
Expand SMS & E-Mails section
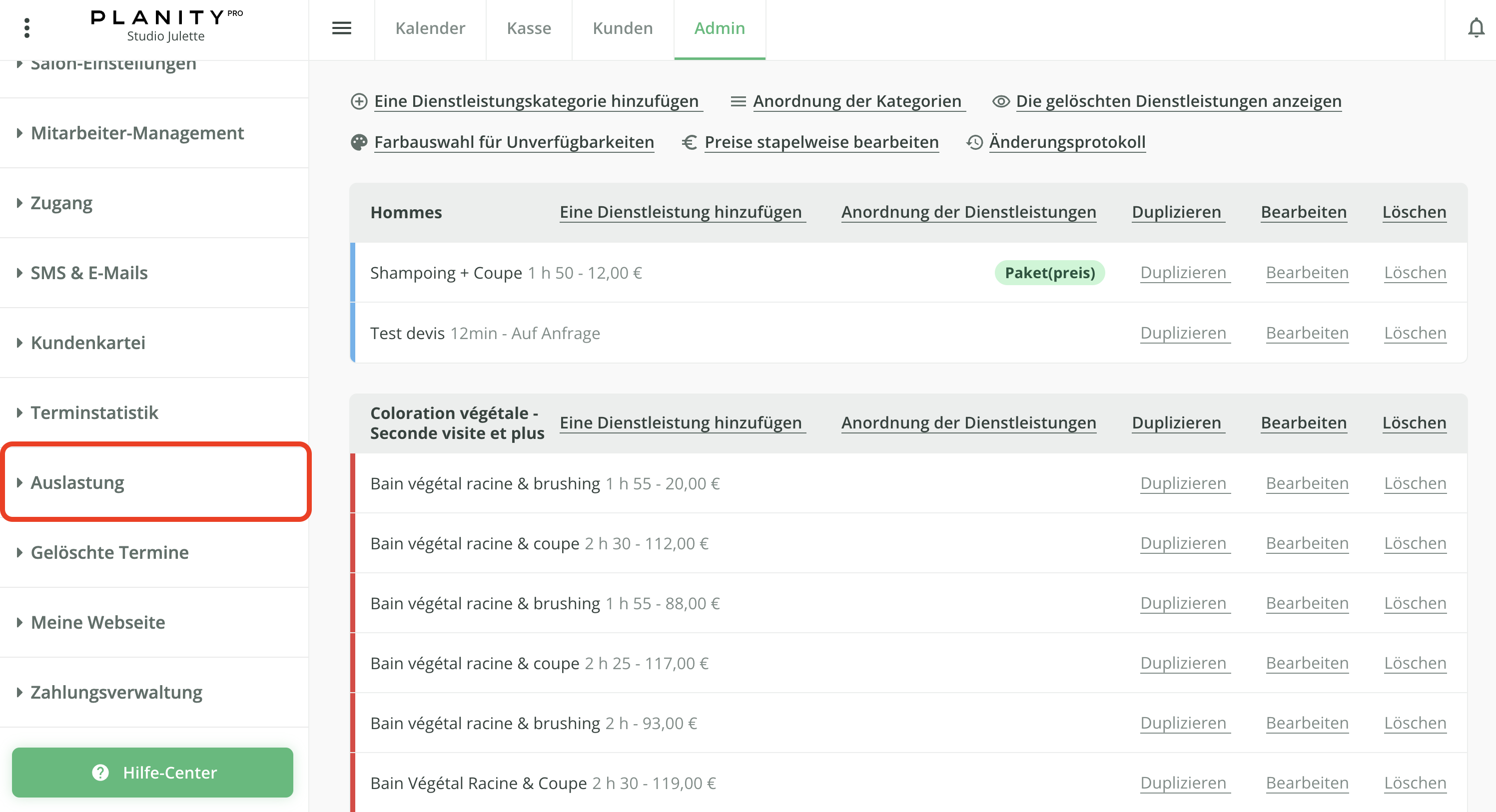(89, 273)
